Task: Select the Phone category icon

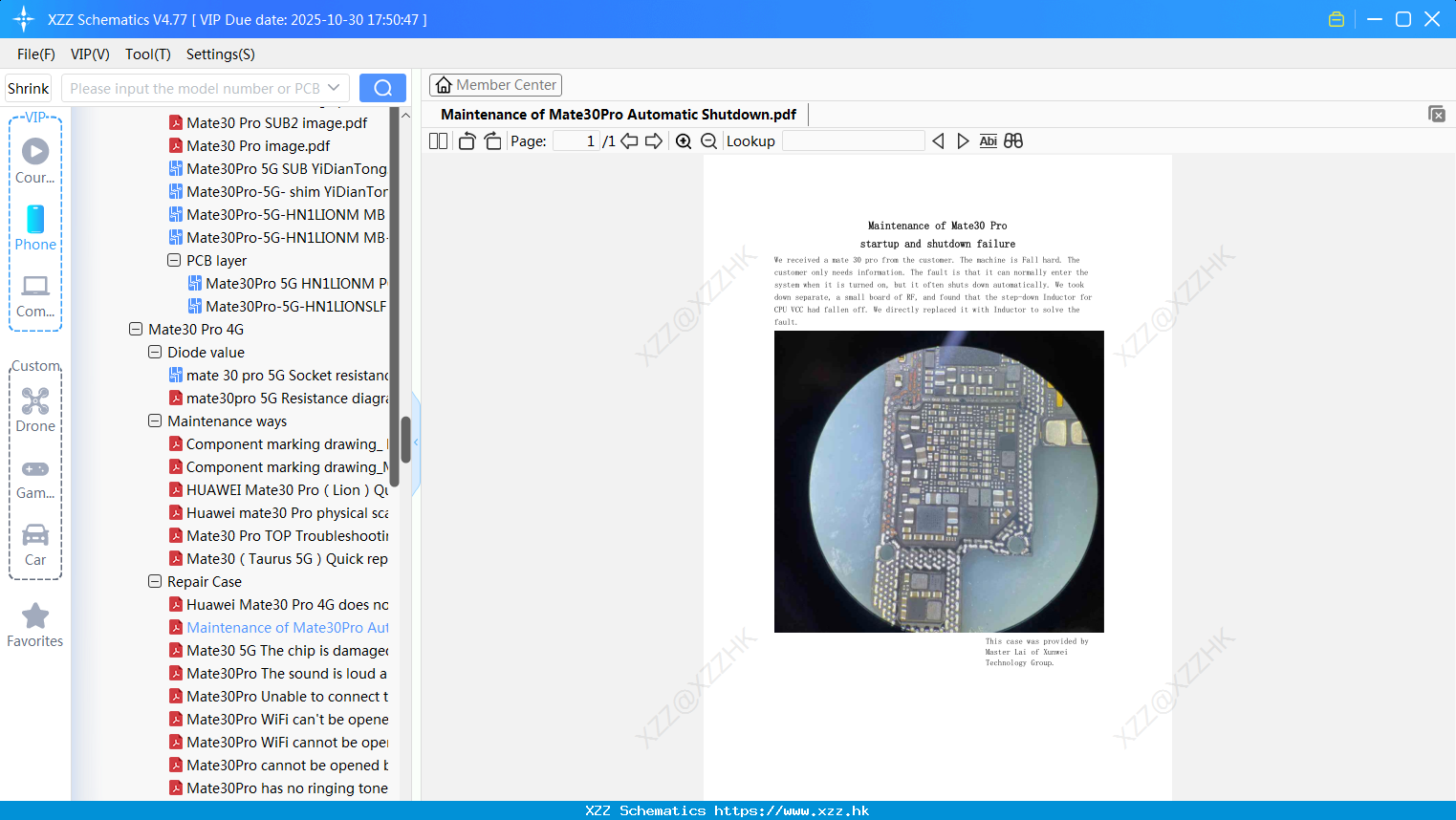Action: 35,219
